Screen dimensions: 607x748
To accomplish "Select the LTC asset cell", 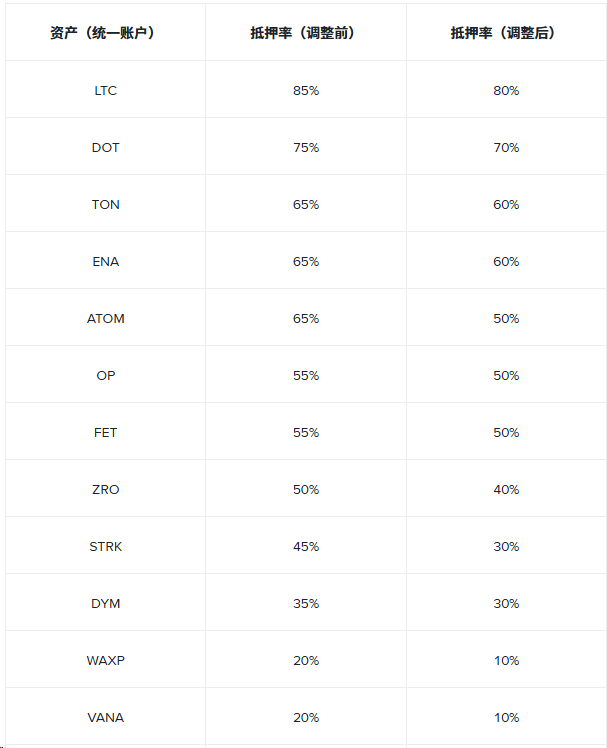I will tap(105, 90).
